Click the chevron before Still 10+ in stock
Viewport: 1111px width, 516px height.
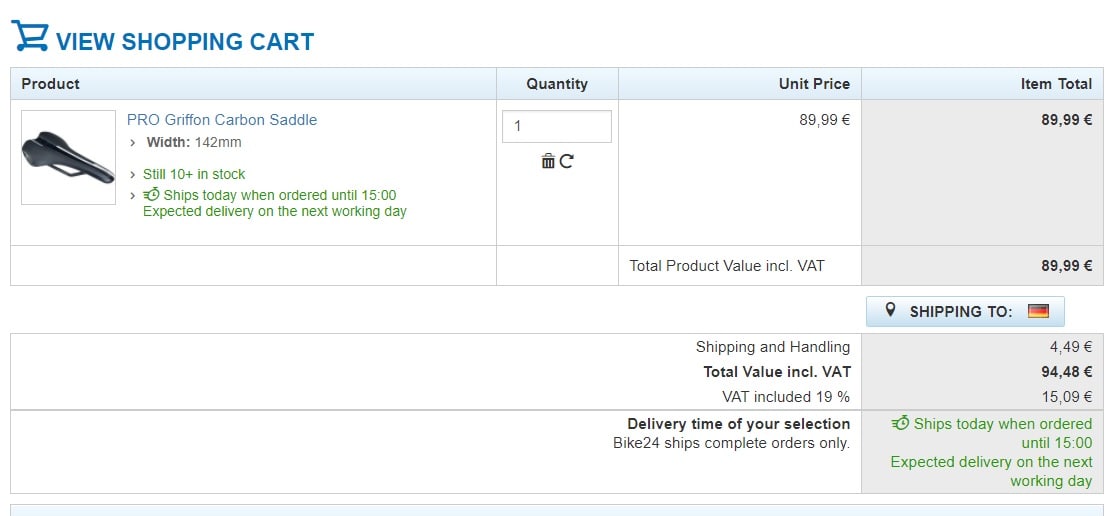click(134, 175)
